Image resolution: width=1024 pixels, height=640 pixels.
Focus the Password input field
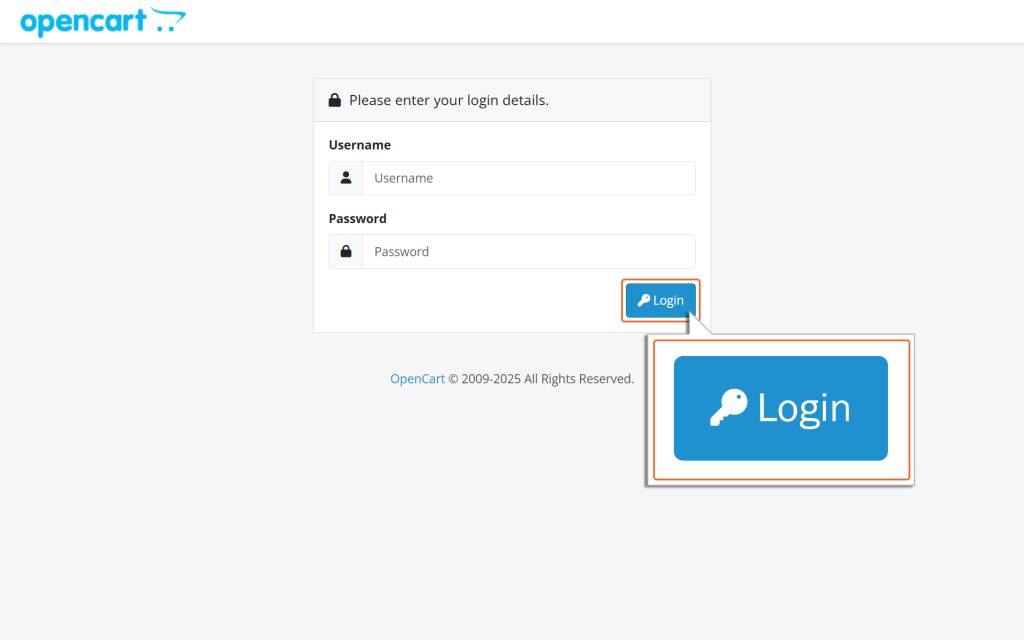pyautogui.click(x=528, y=252)
